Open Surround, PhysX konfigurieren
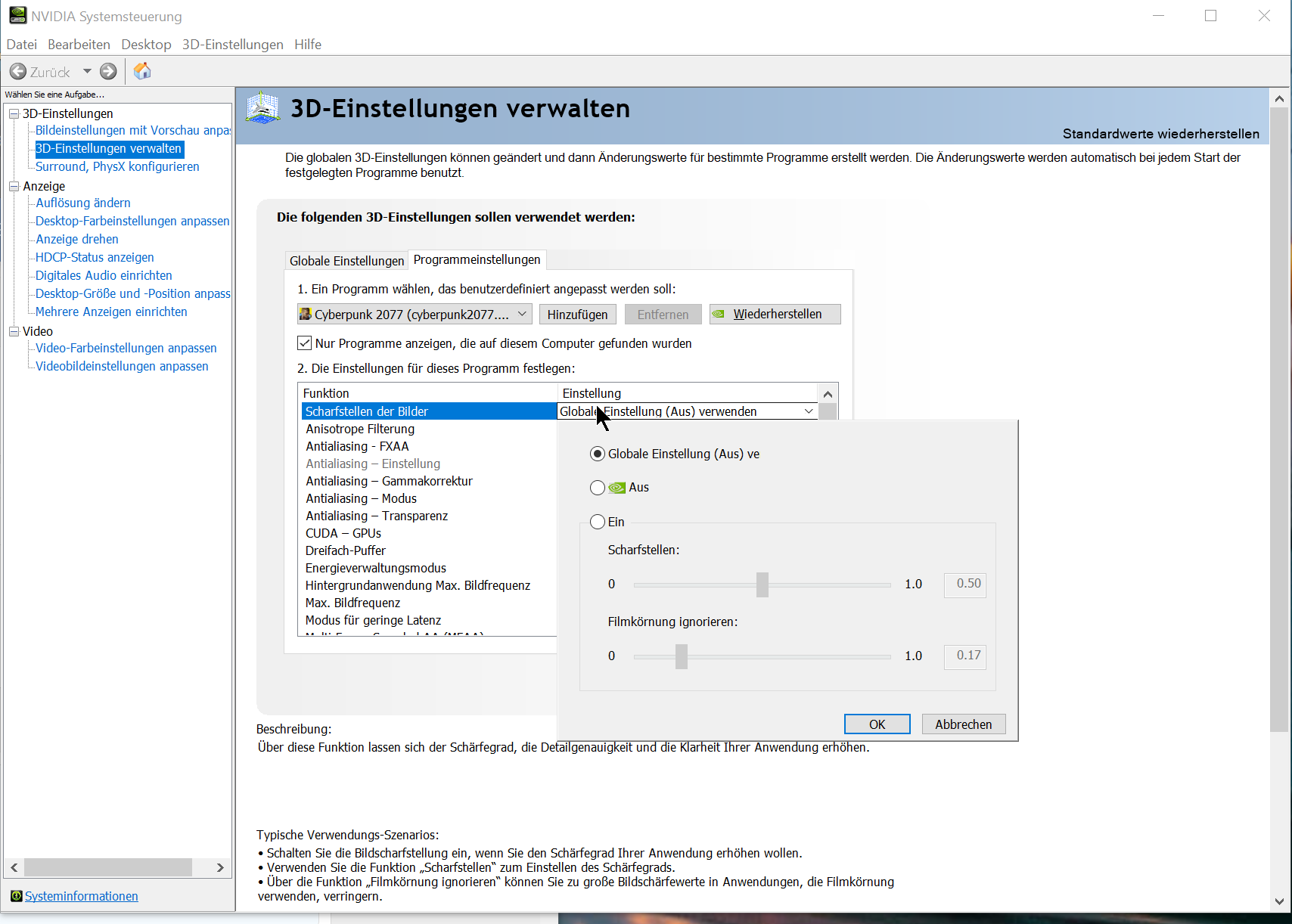Screen dimensions: 1292x924 tap(117, 166)
